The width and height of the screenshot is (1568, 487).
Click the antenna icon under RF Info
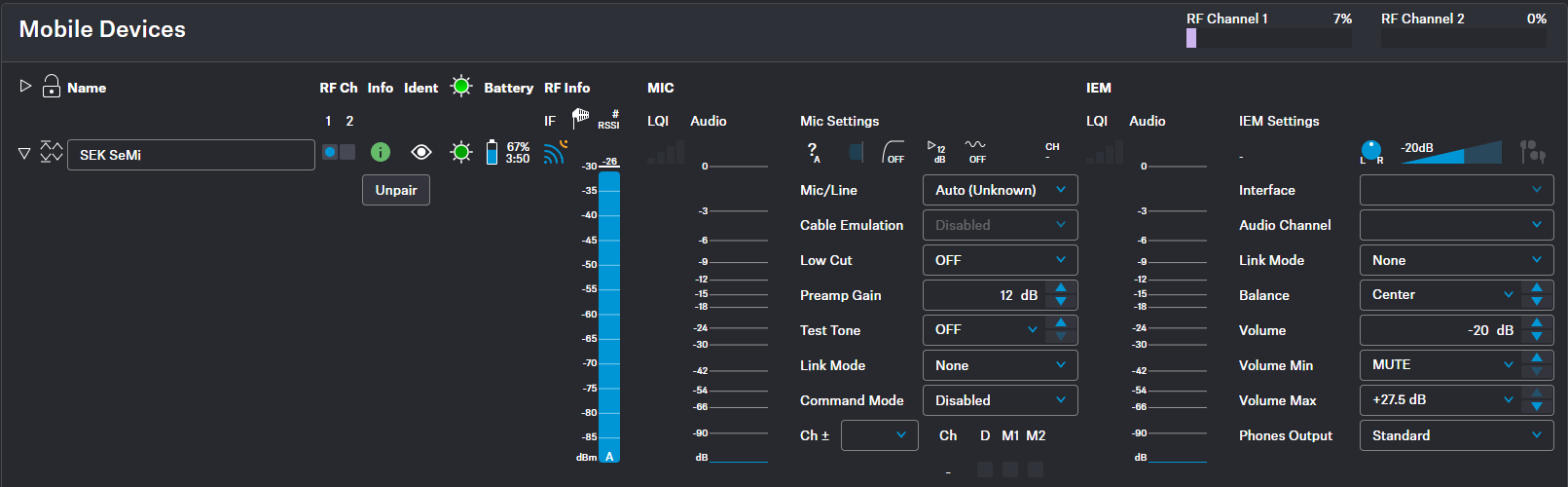click(x=580, y=118)
